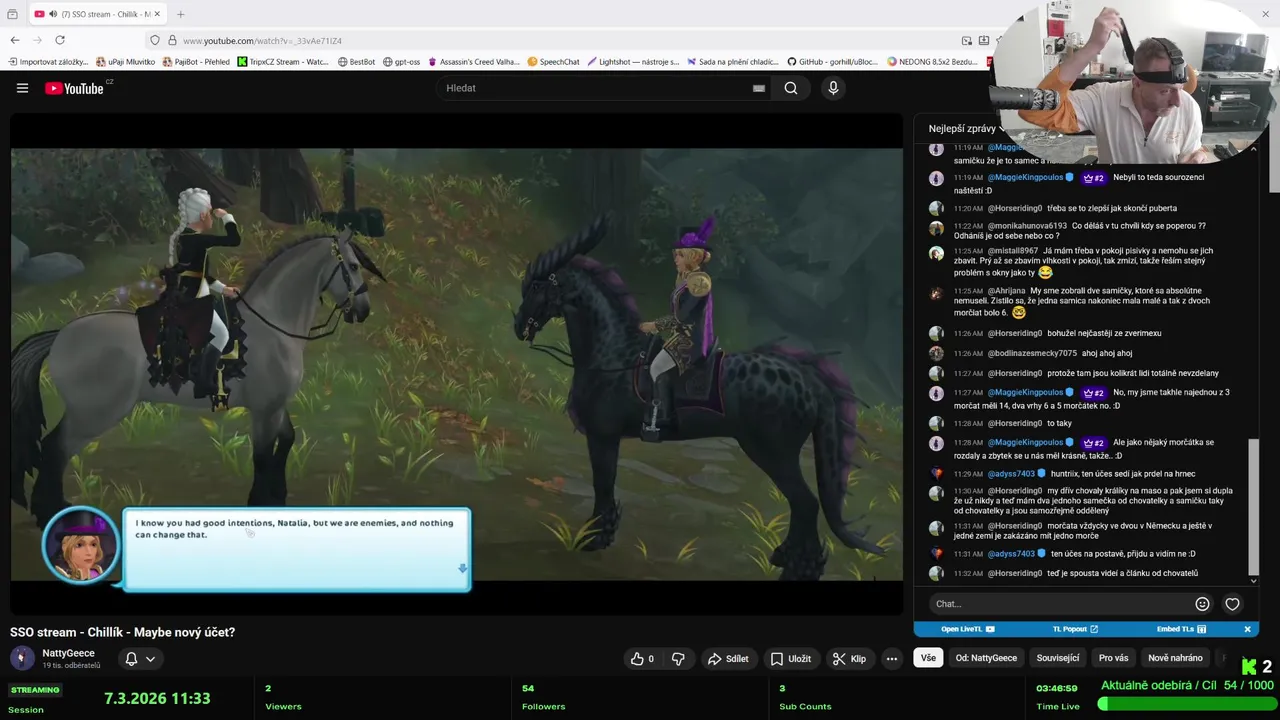The height and width of the screenshot is (720, 1280).
Task: Mute the tab via its speaker icon
Action: coord(53,14)
